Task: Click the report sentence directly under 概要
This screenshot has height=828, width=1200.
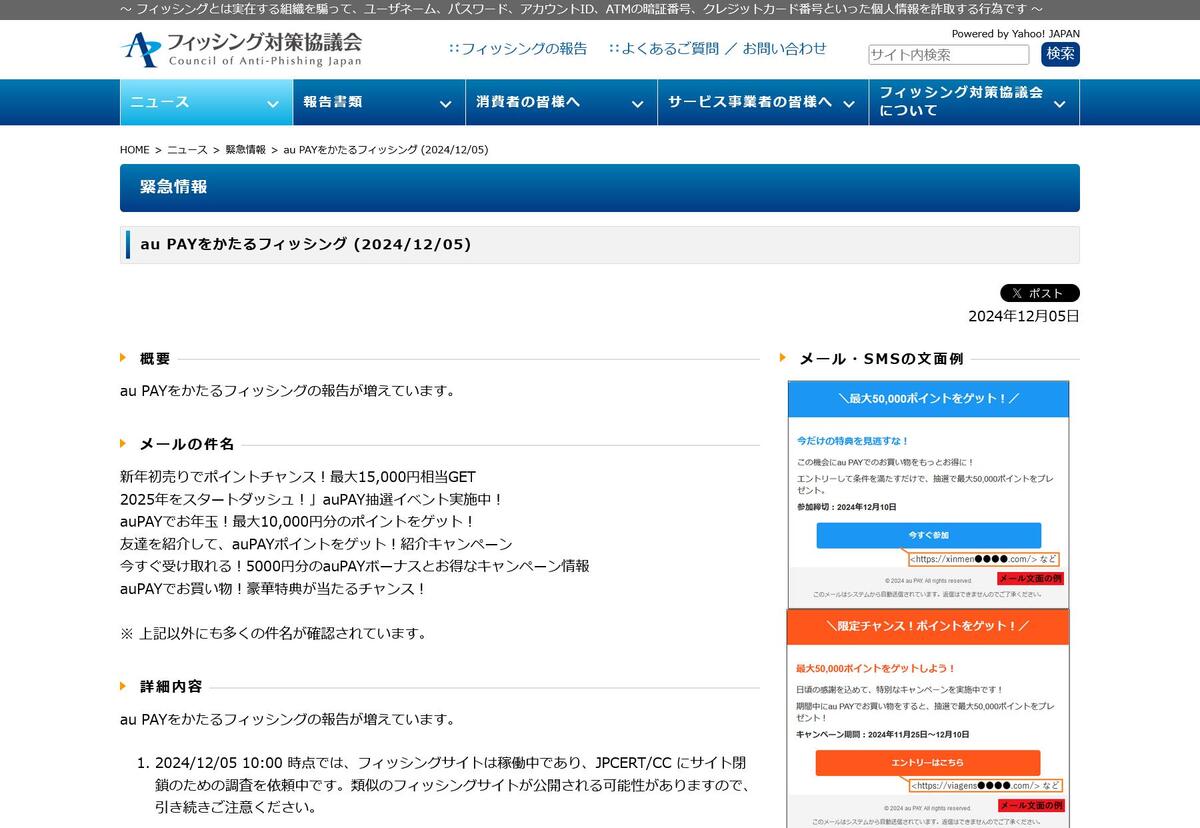Action: coord(288,390)
